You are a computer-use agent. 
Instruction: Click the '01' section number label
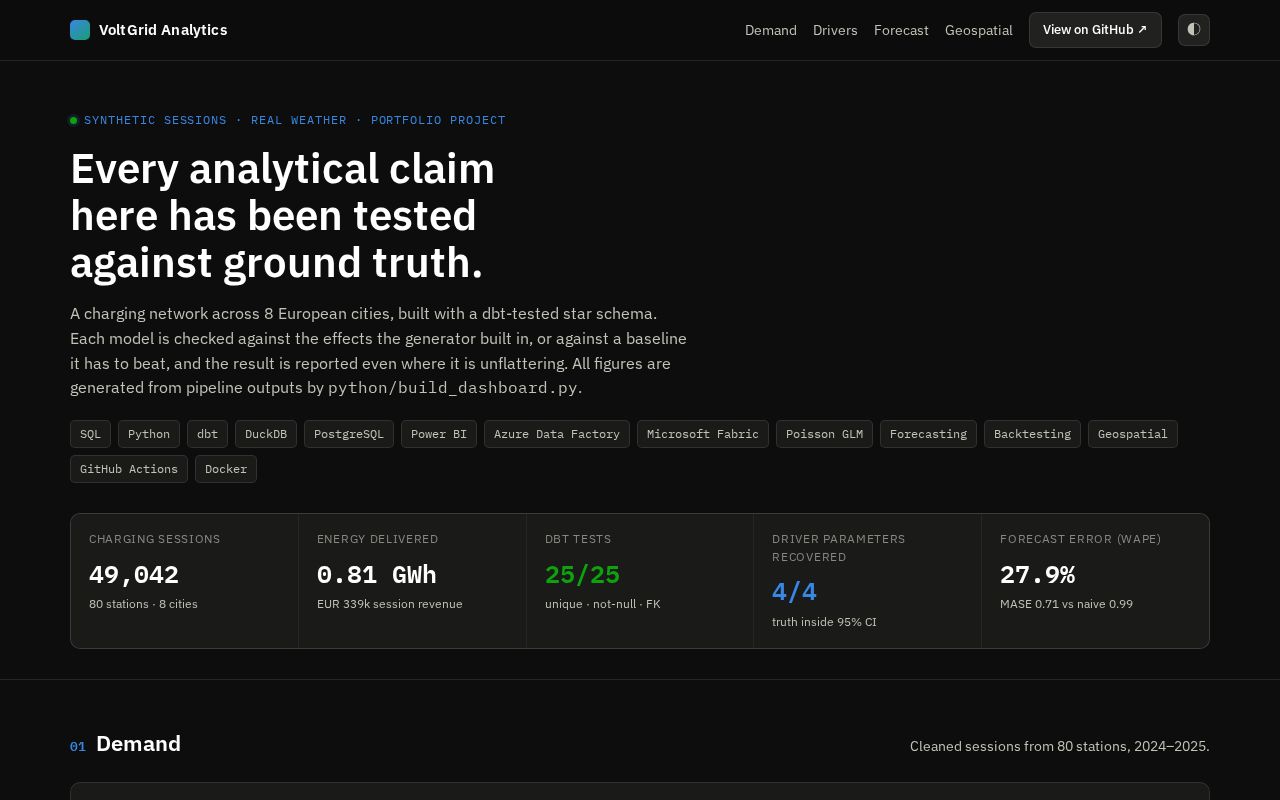click(78, 747)
